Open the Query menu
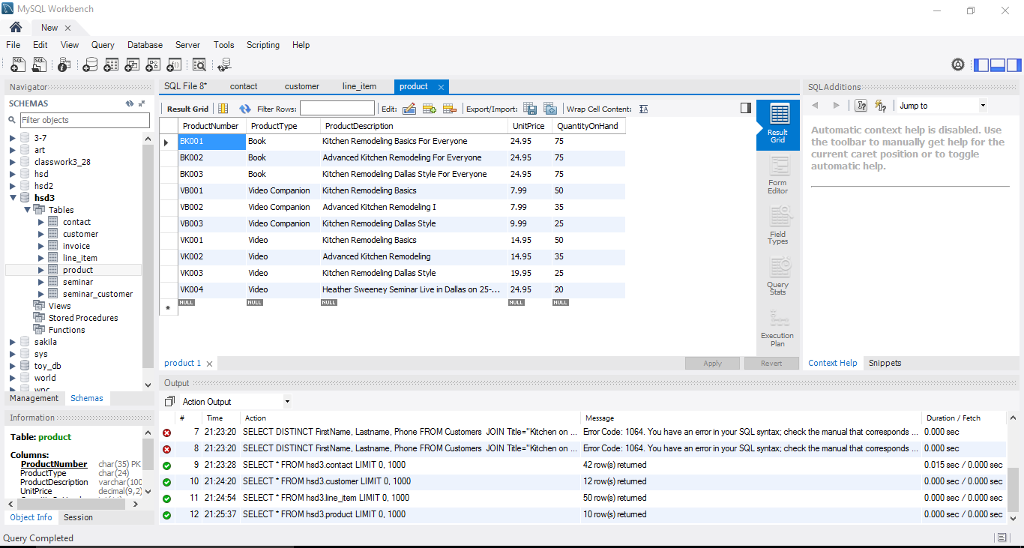1024x548 pixels. tap(103, 45)
